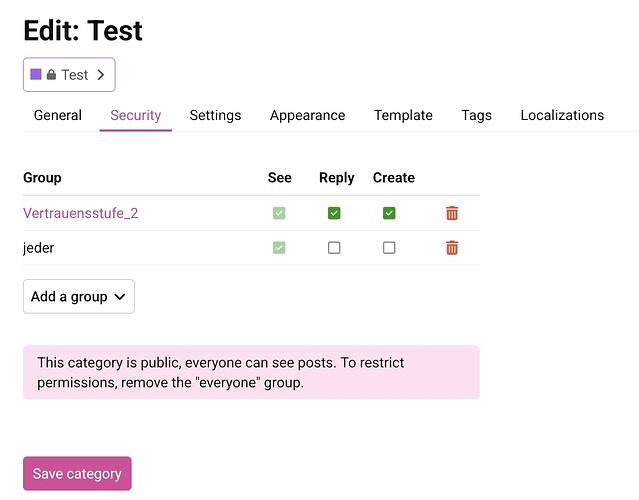Open the Localizations tab
Screen dimensions: 639x500
(x=562, y=115)
